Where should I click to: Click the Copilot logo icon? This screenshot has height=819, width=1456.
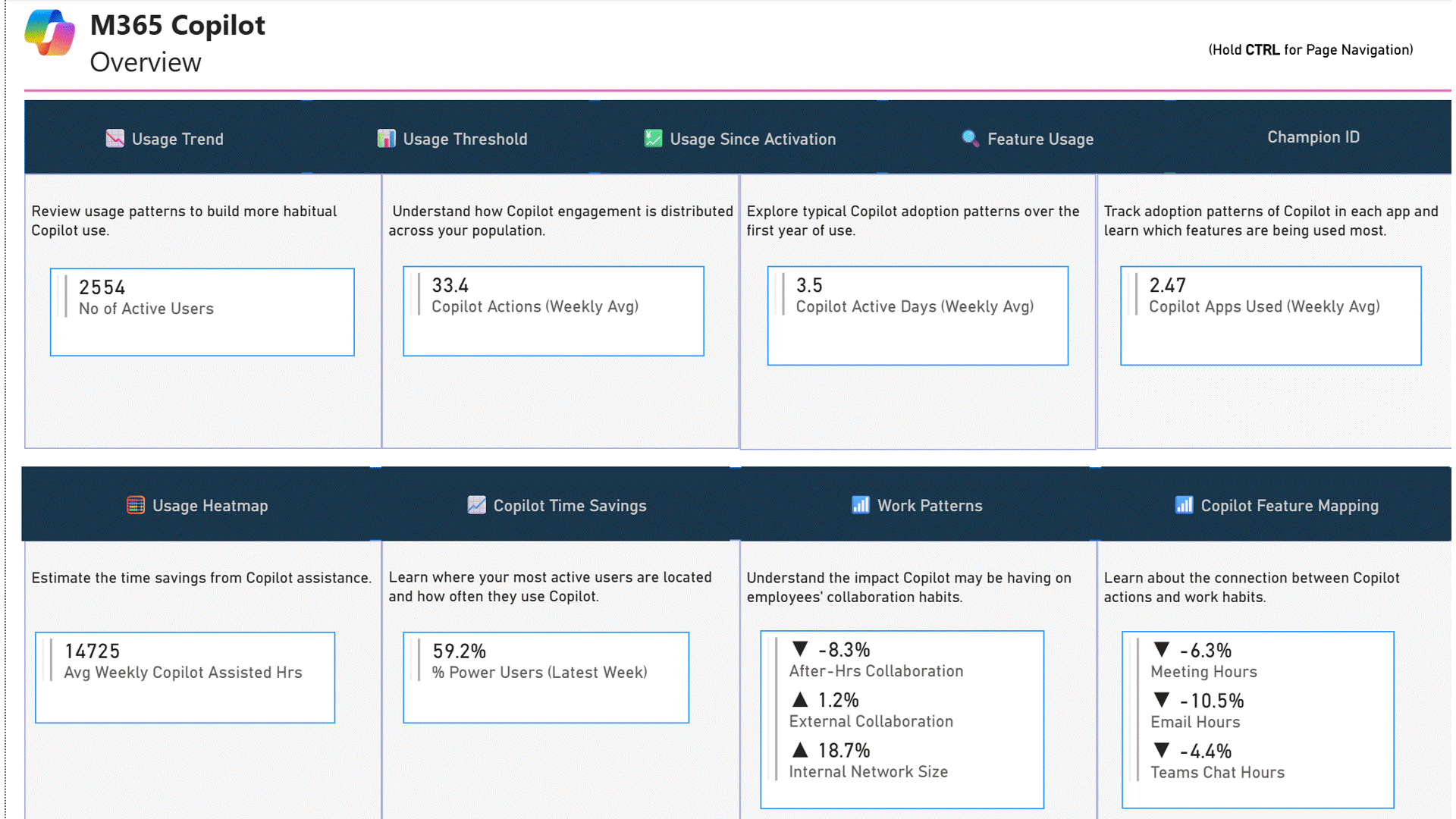tap(49, 33)
